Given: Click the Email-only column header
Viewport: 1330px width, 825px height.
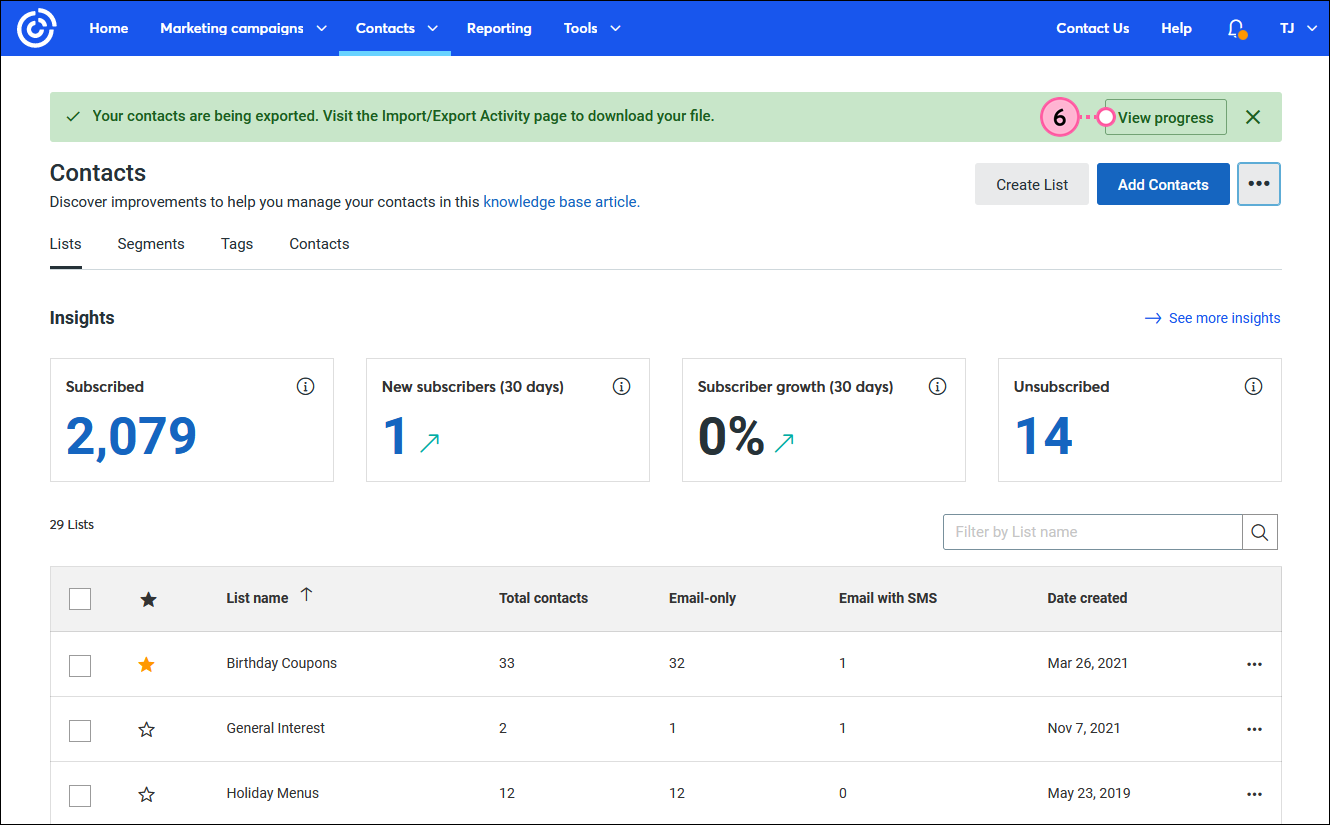Looking at the screenshot, I should coord(702,598).
